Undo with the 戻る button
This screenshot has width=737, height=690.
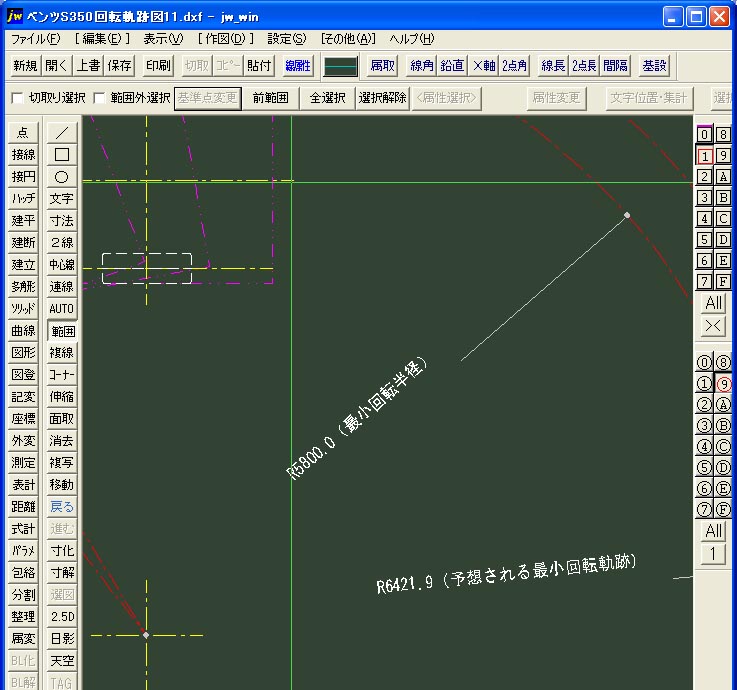(62, 507)
